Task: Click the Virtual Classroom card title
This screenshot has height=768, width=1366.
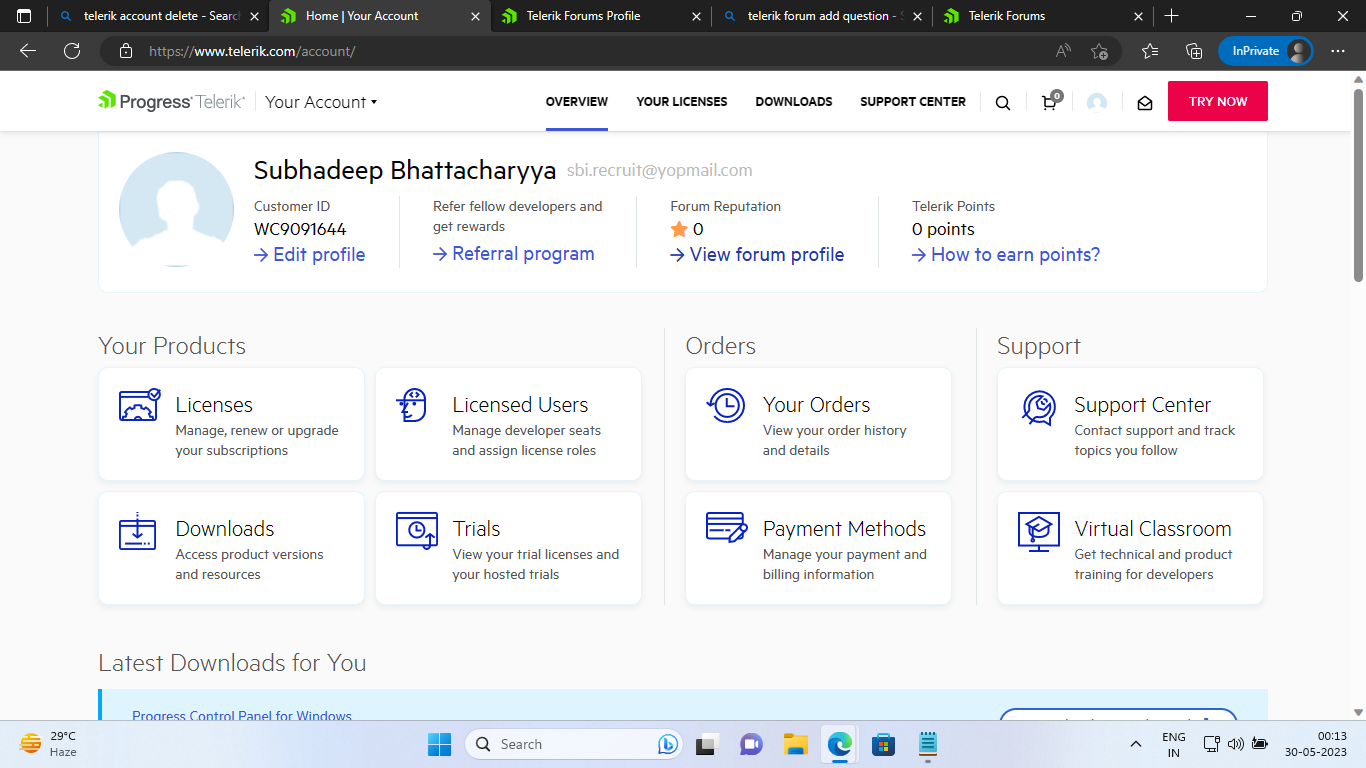Action: 1153,529
